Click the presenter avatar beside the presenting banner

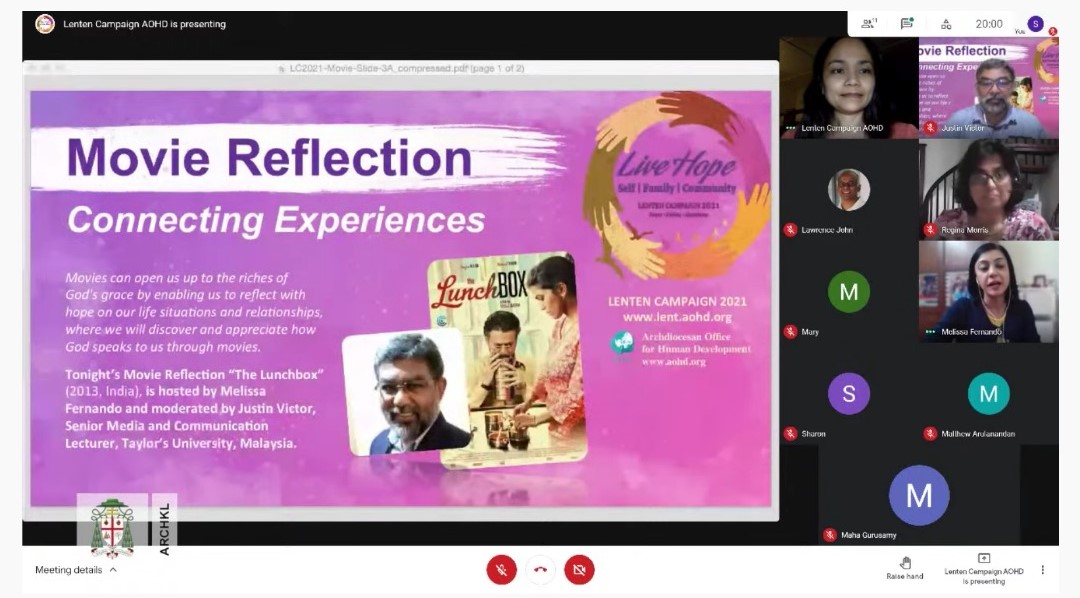pyautogui.click(x=45, y=24)
